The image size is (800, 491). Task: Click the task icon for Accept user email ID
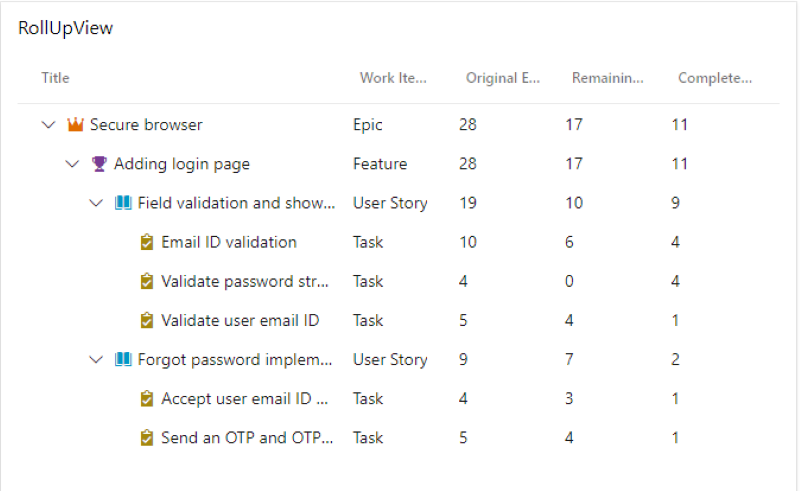[147, 399]
